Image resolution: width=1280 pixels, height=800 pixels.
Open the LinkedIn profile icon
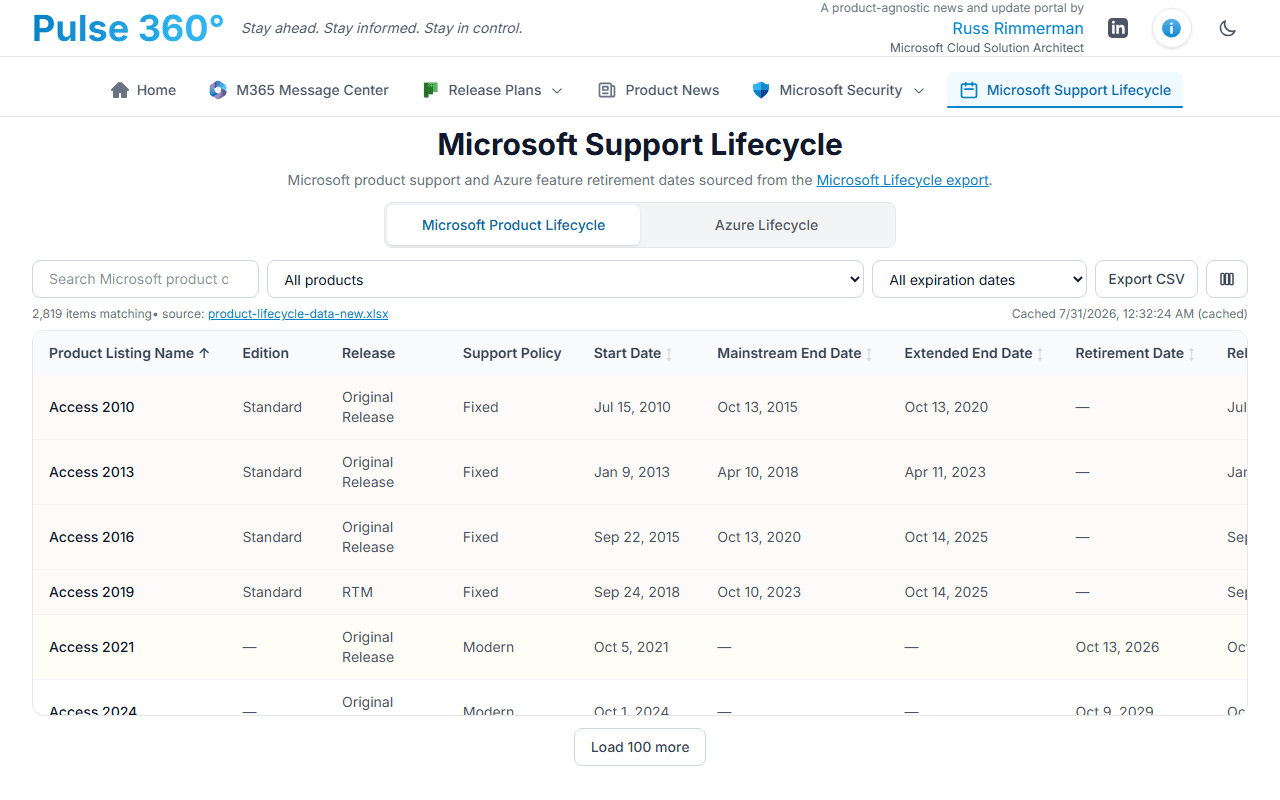pos(1118,28)
